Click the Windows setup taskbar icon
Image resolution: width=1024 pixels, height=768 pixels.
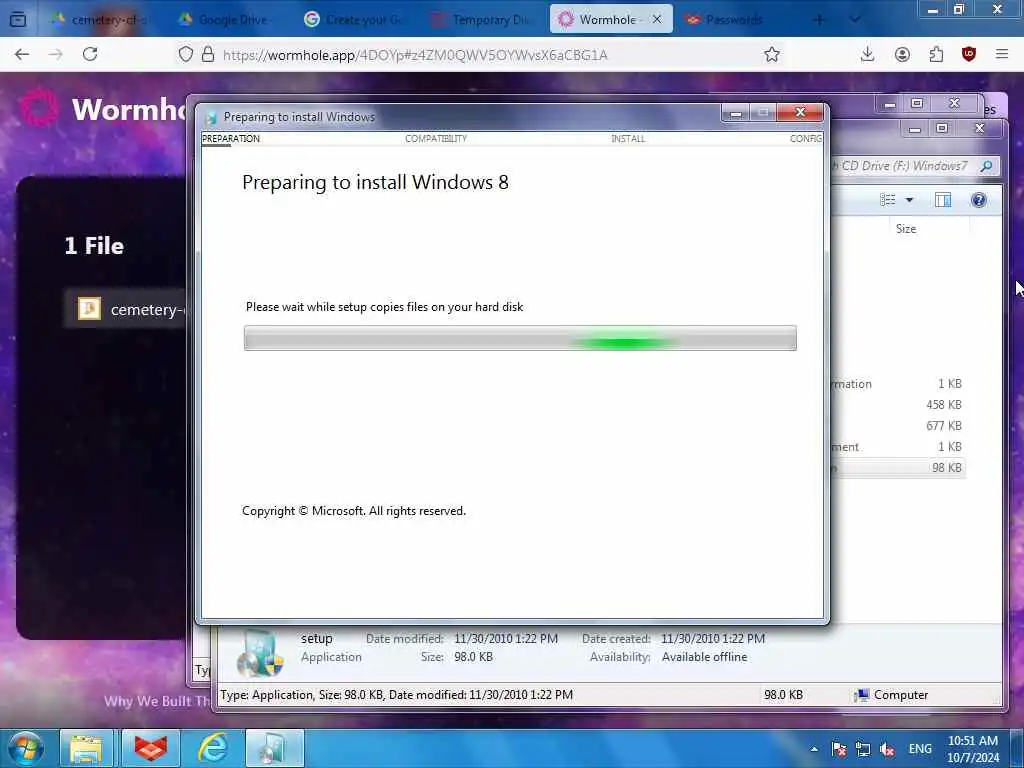pos(274,748)
